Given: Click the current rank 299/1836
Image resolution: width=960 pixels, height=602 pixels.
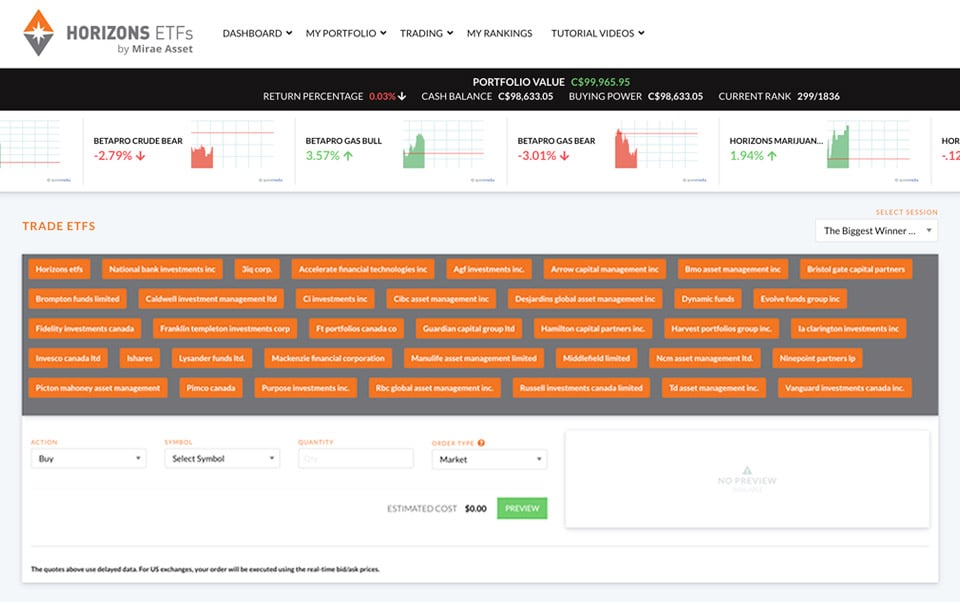Looking at the screenshot, I should 819,96.
